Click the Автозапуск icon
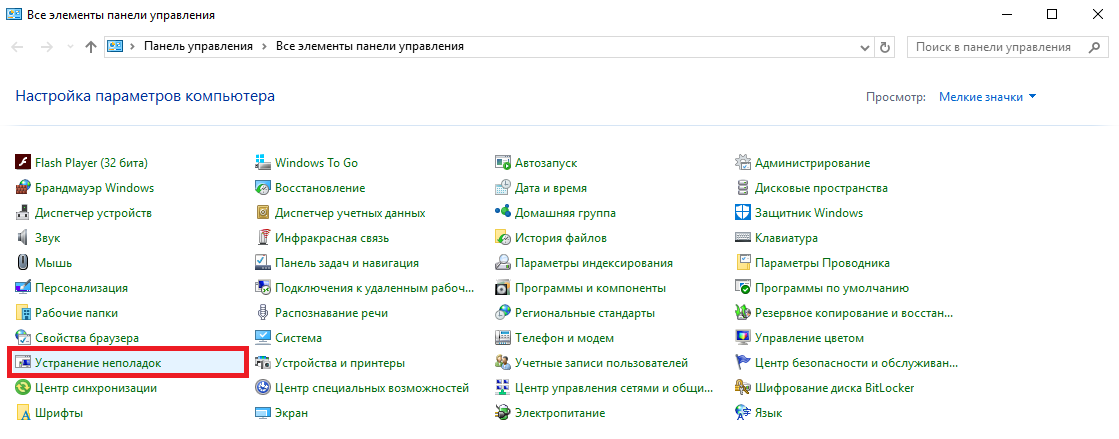The image size is (1119, 439). click(x=503, y=163)
